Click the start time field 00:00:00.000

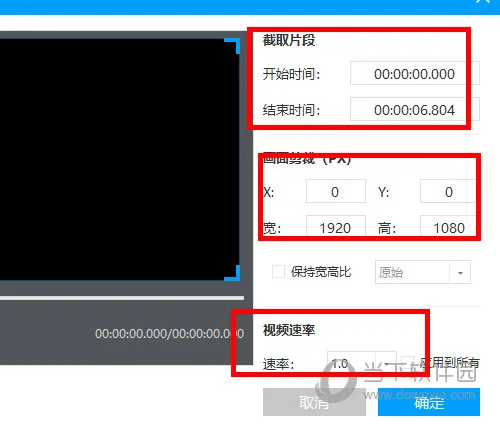point(415,73)
